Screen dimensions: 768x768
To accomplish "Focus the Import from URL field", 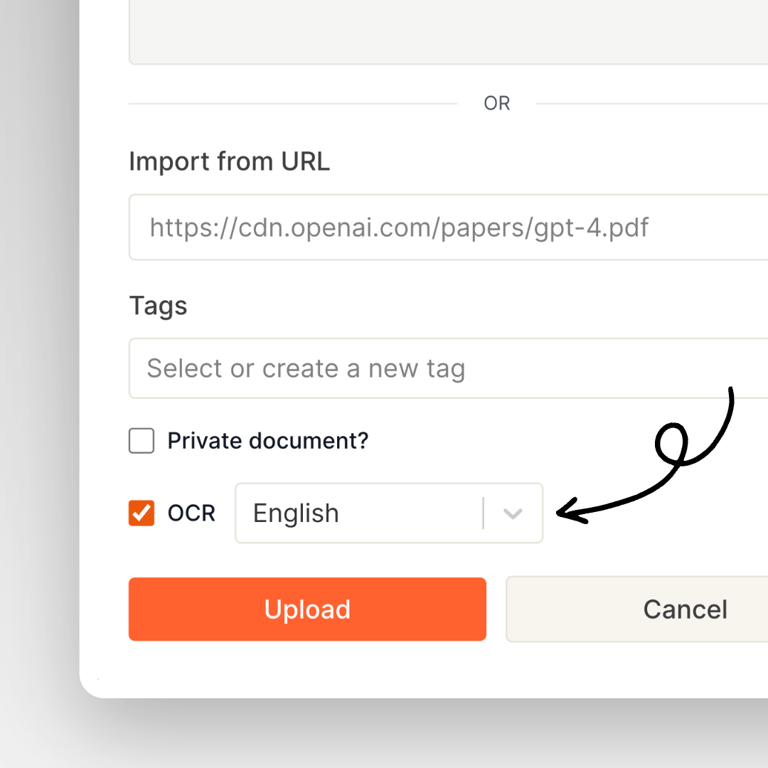I will pos(448,227).
